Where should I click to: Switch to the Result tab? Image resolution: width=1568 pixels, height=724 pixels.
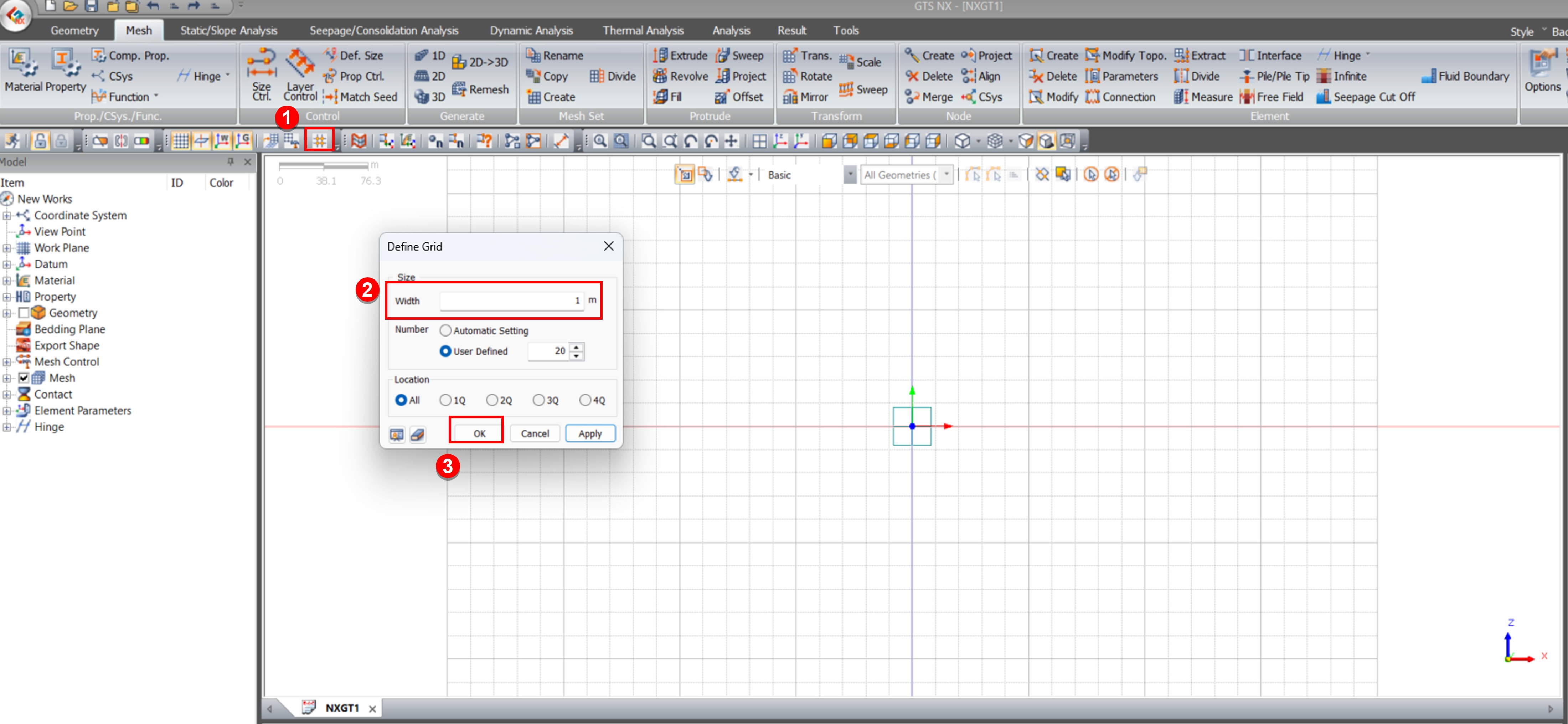click(792, 30)
